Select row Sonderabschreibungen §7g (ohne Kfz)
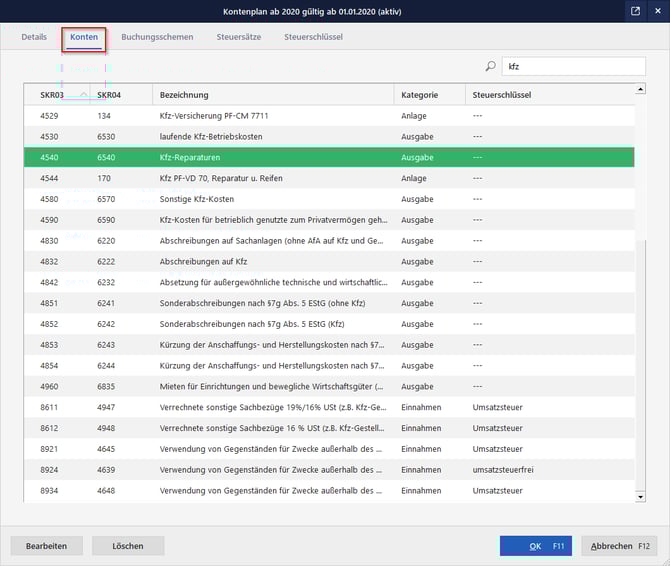This screenshot has height=566, width=670. [329, 303]
